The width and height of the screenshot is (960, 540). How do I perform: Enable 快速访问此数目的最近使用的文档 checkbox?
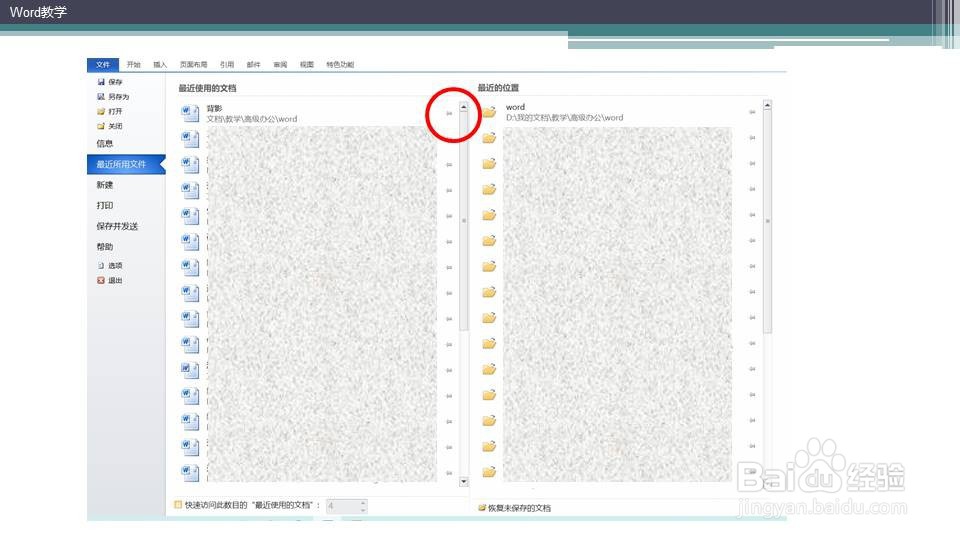[x=178, y=505]
